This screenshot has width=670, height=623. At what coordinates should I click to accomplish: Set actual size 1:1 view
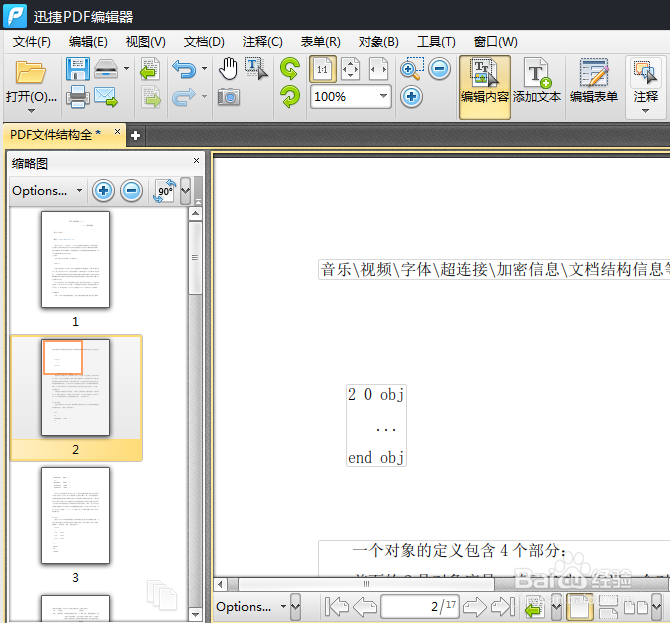323,69
